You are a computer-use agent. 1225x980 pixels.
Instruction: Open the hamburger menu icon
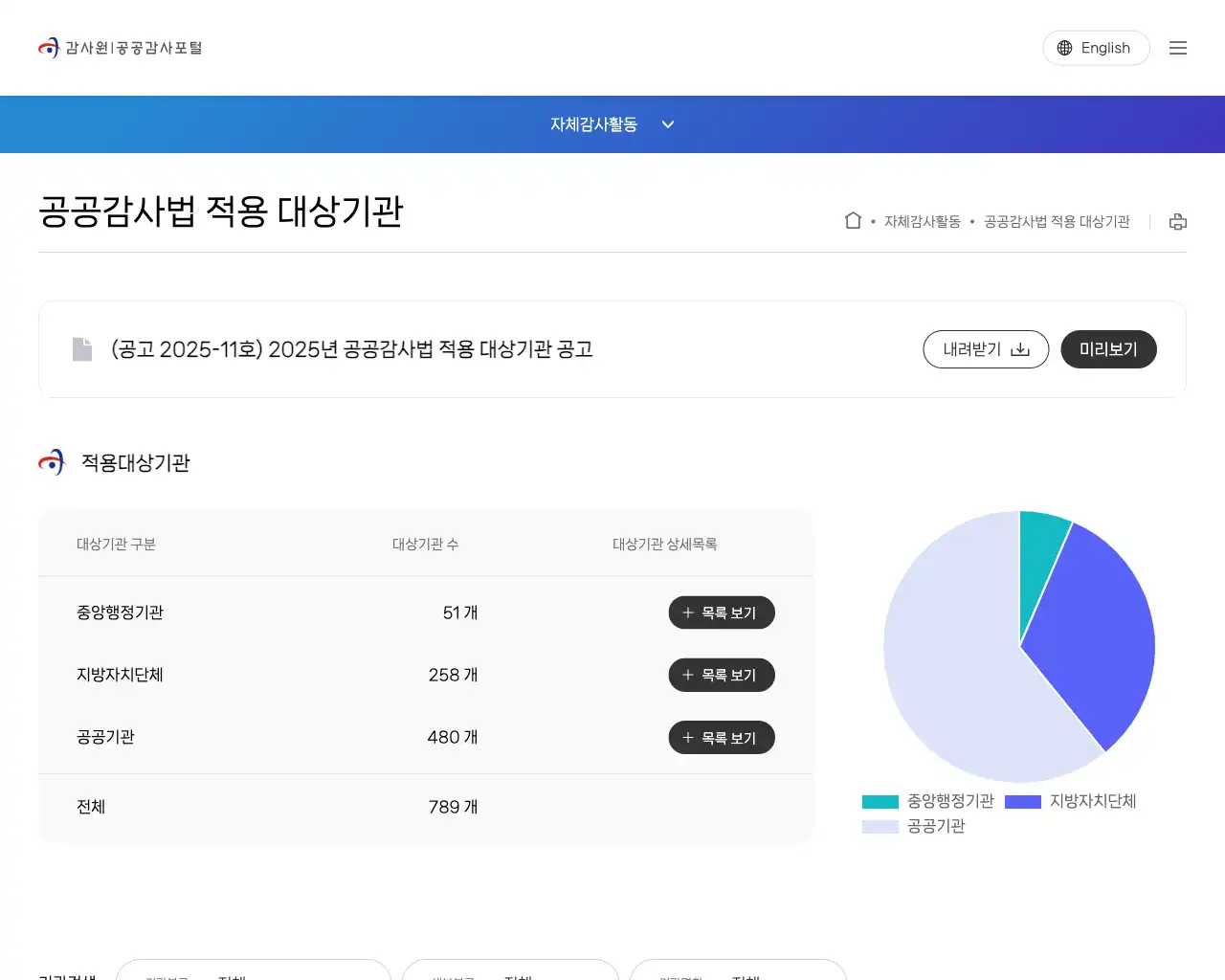coord(1178,48)
